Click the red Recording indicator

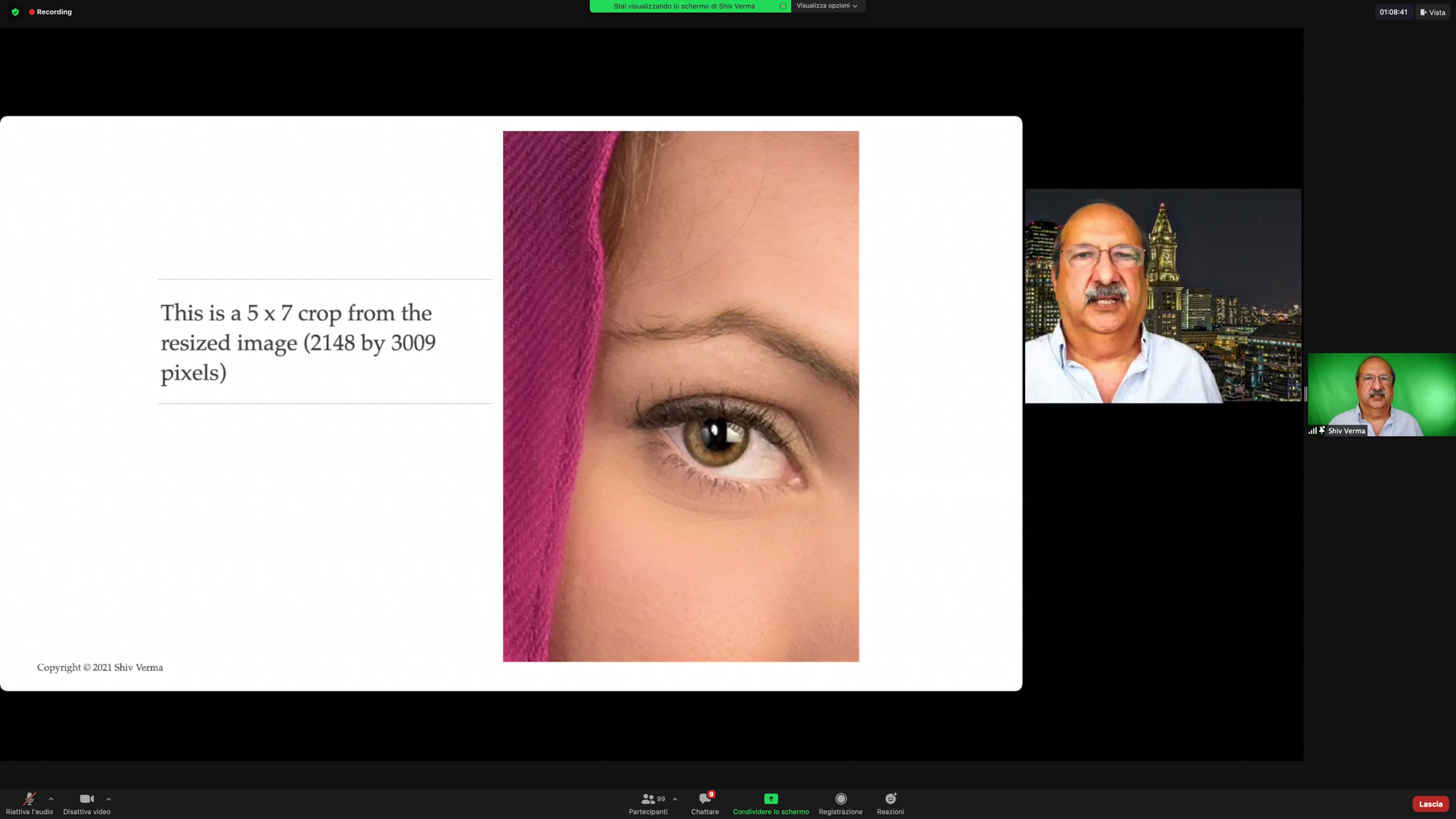[x=51, y=12]
